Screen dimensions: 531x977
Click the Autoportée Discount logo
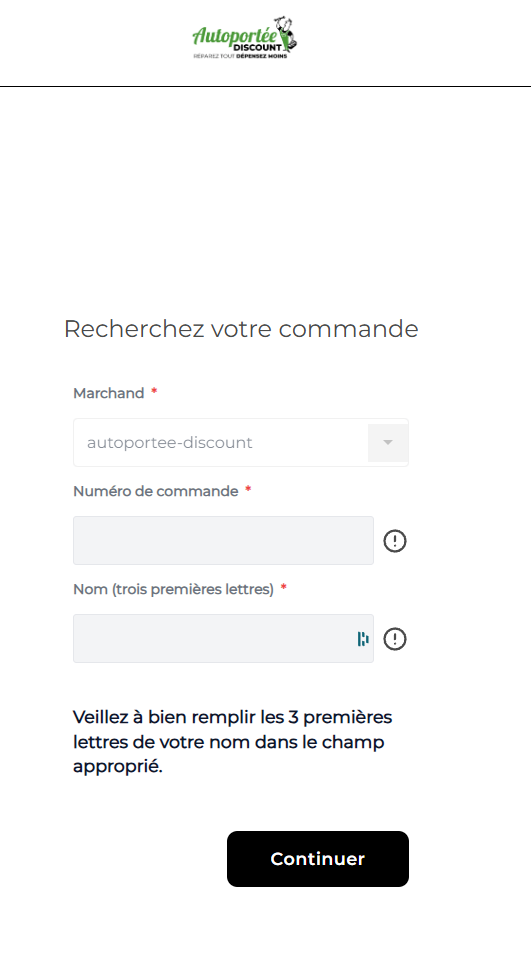pos(244,38)
